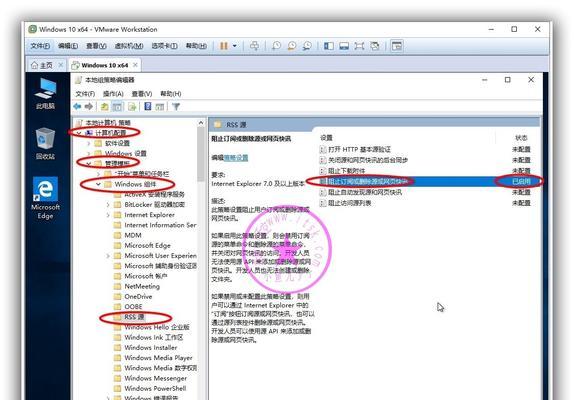The image size is (574, 400).
Task: Open VMware 选项卡(T) menu
Action: (164, 46)
